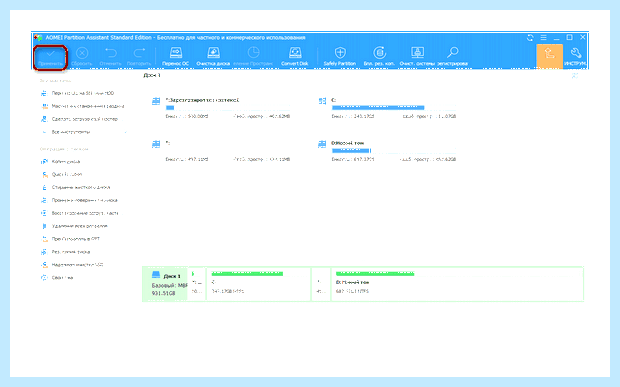Viewport: 620px width, 387px height.
Task: Select the first small partition block in disk map
Action: pyautogui.click(x=197, y=285)
